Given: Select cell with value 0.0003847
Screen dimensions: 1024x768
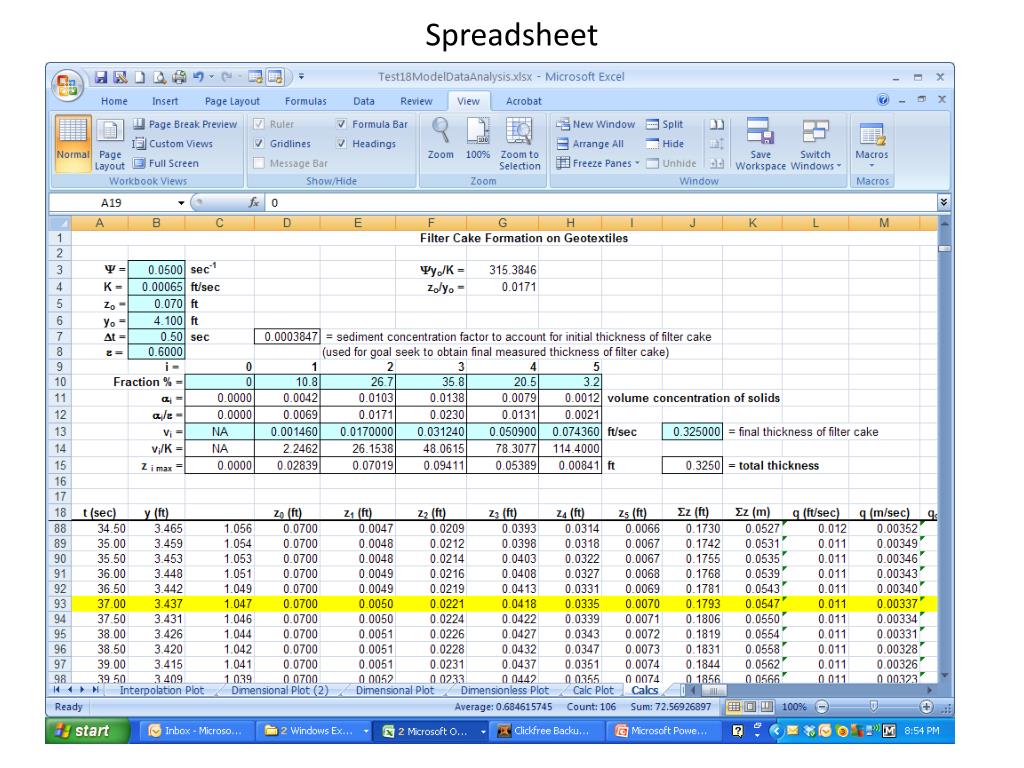Looking at the screenshot, I should click(287, 337).
